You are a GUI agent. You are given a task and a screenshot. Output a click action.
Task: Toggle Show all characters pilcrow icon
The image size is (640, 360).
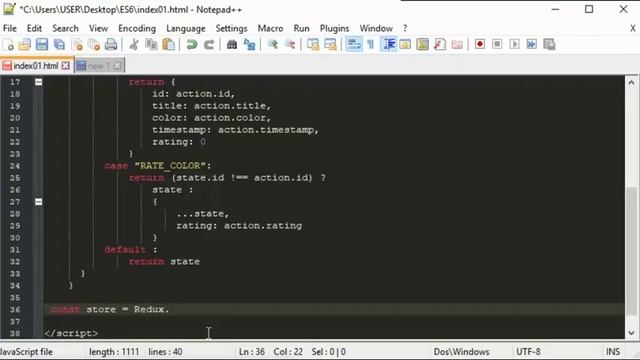pyautogui.click(x=371, y=44)
